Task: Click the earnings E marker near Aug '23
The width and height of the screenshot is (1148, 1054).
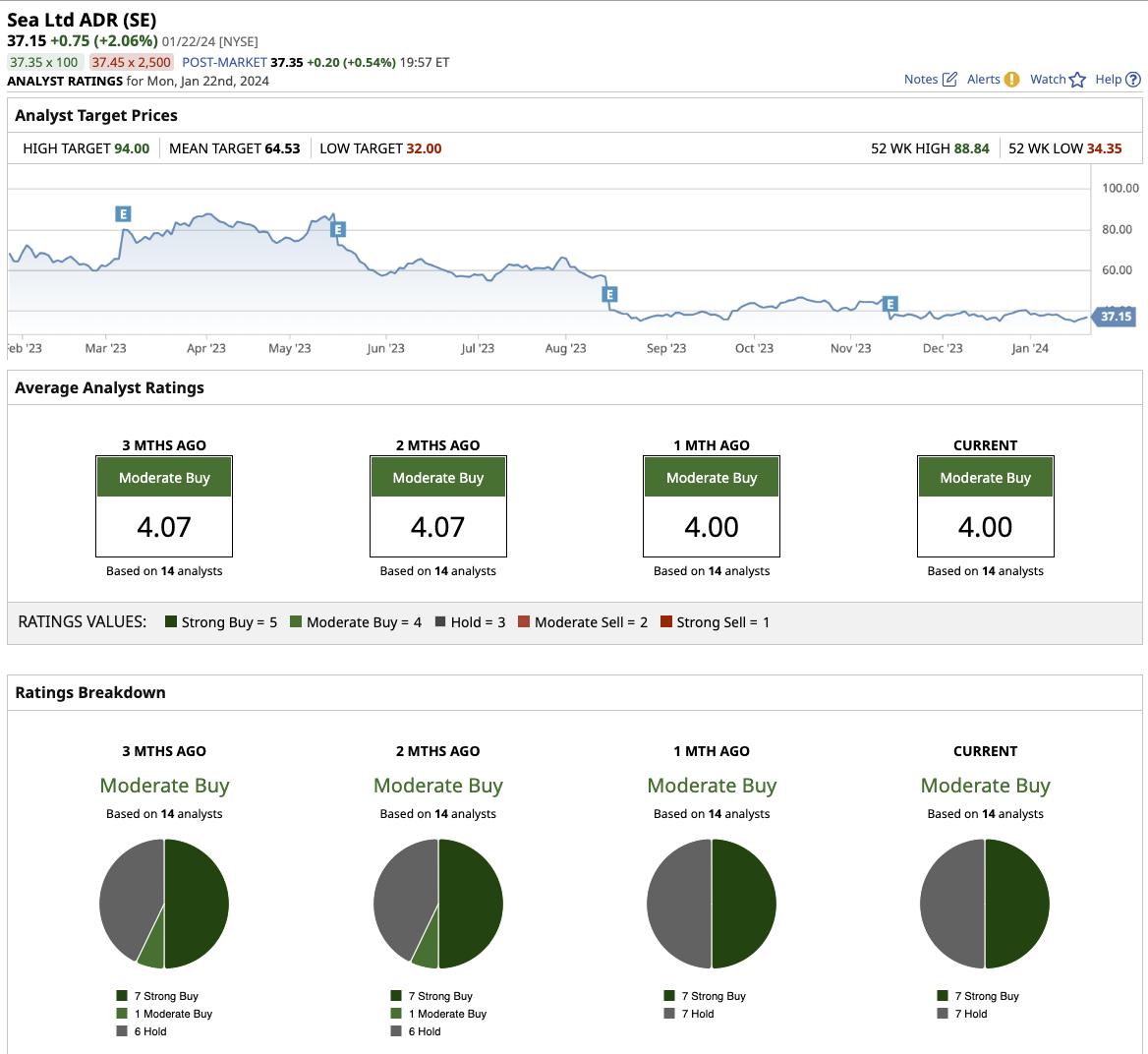Action: 609,294
